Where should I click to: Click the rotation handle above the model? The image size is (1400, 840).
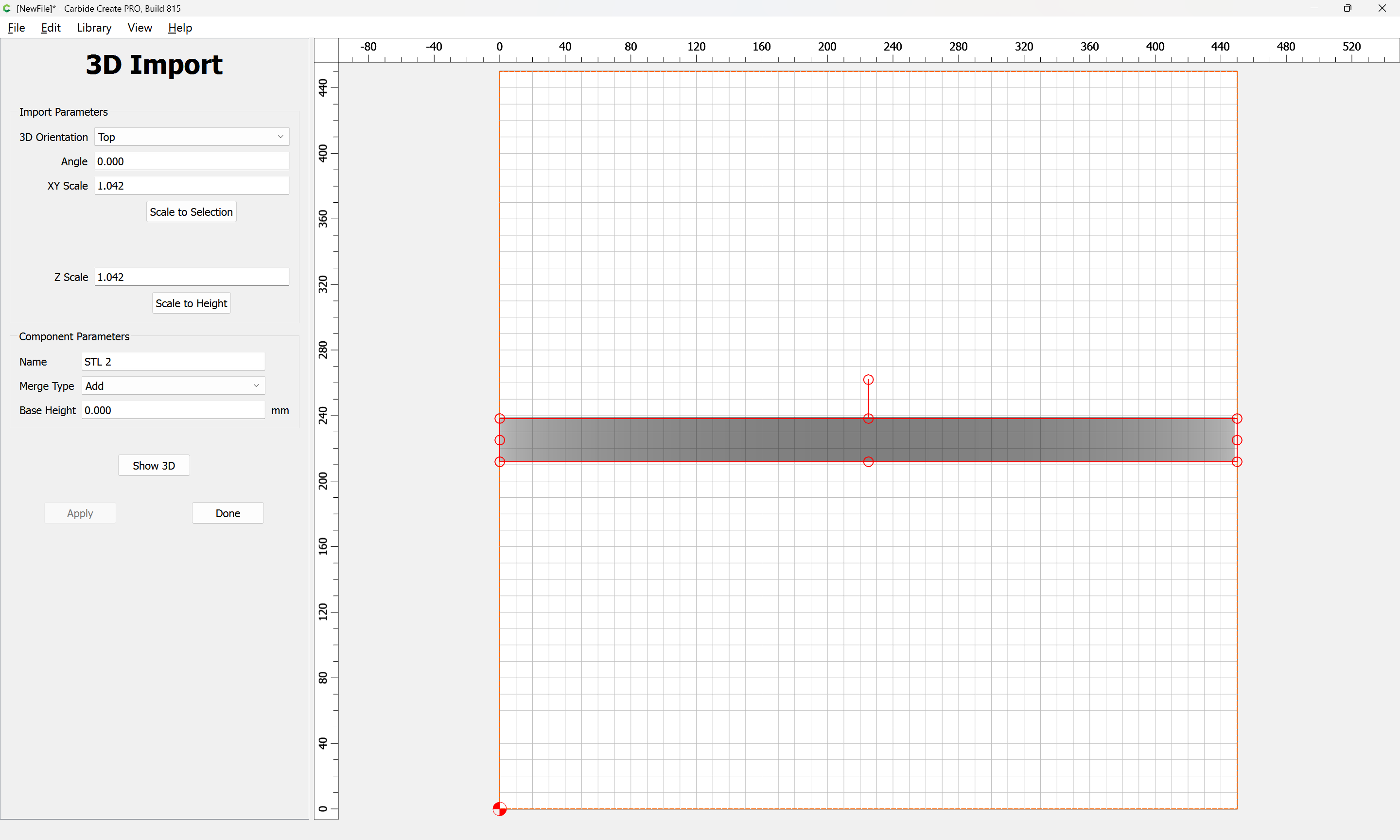[x=868, y=380]
